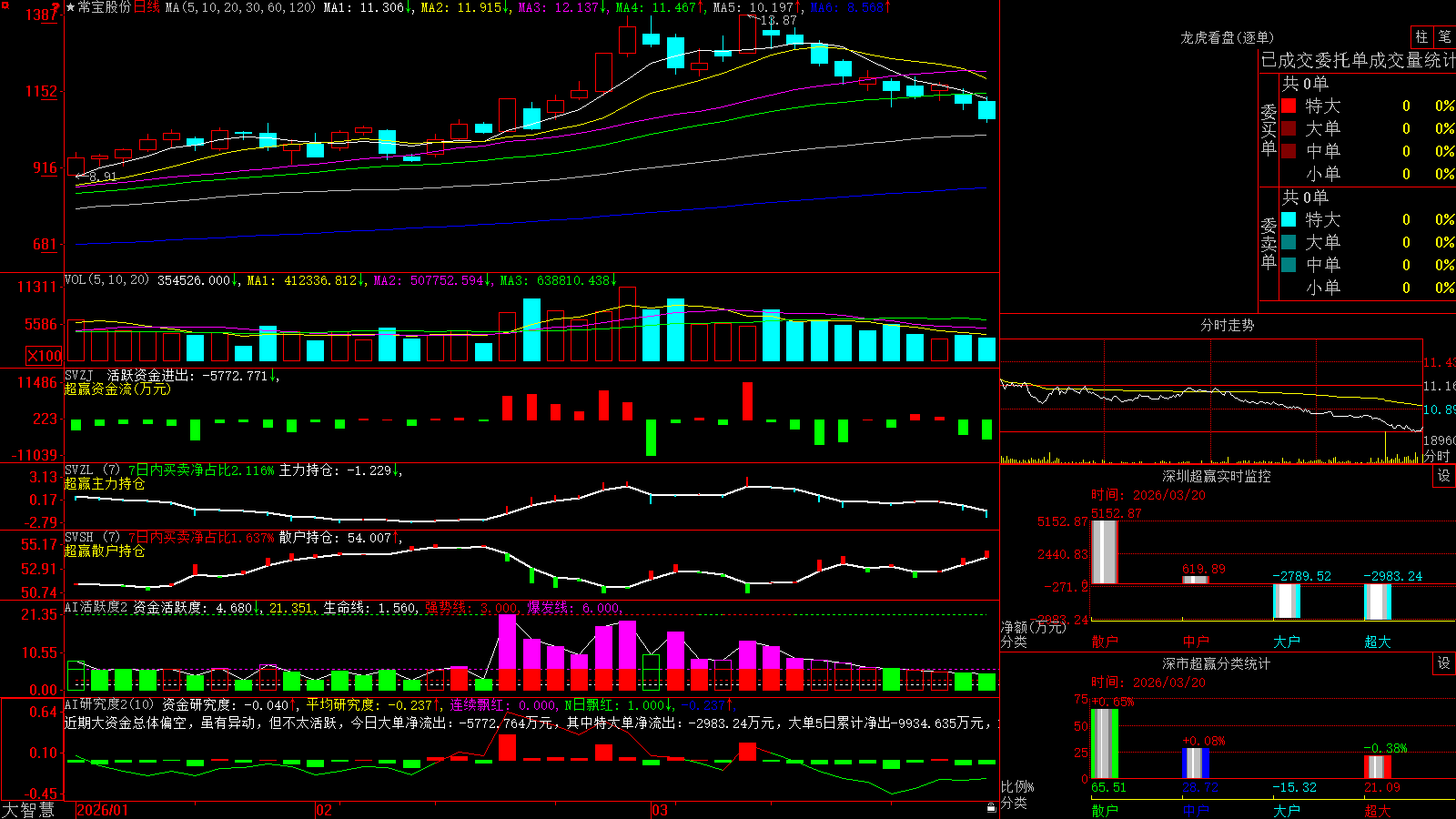Click the 超赢主力持仓 yellow label
This screenshot has width=1456, height=819.
click(x=105, y=483)
